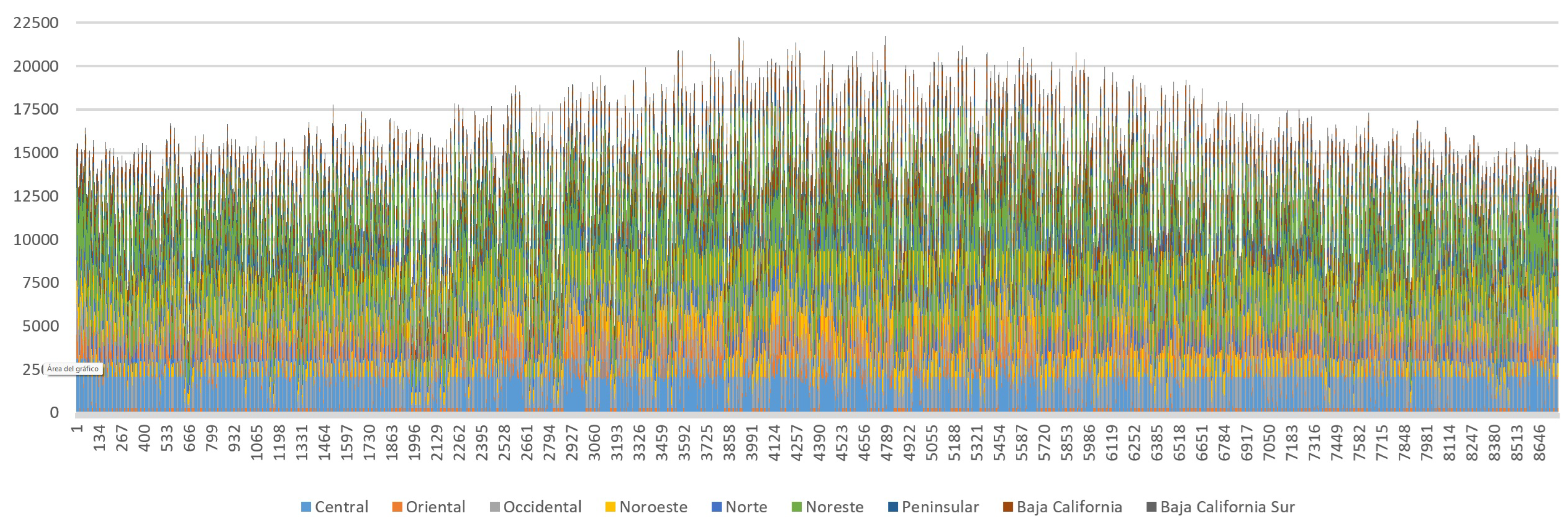Select the Central legend label text
Viewport: 1568px width, 524px height.
(x=341, y=507)
